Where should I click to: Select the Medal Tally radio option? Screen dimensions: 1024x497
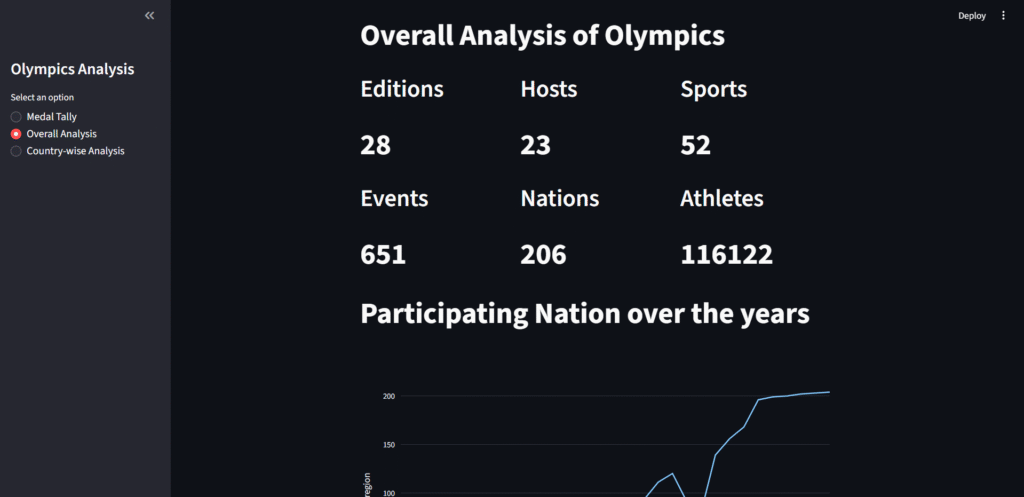click(16, 117)
